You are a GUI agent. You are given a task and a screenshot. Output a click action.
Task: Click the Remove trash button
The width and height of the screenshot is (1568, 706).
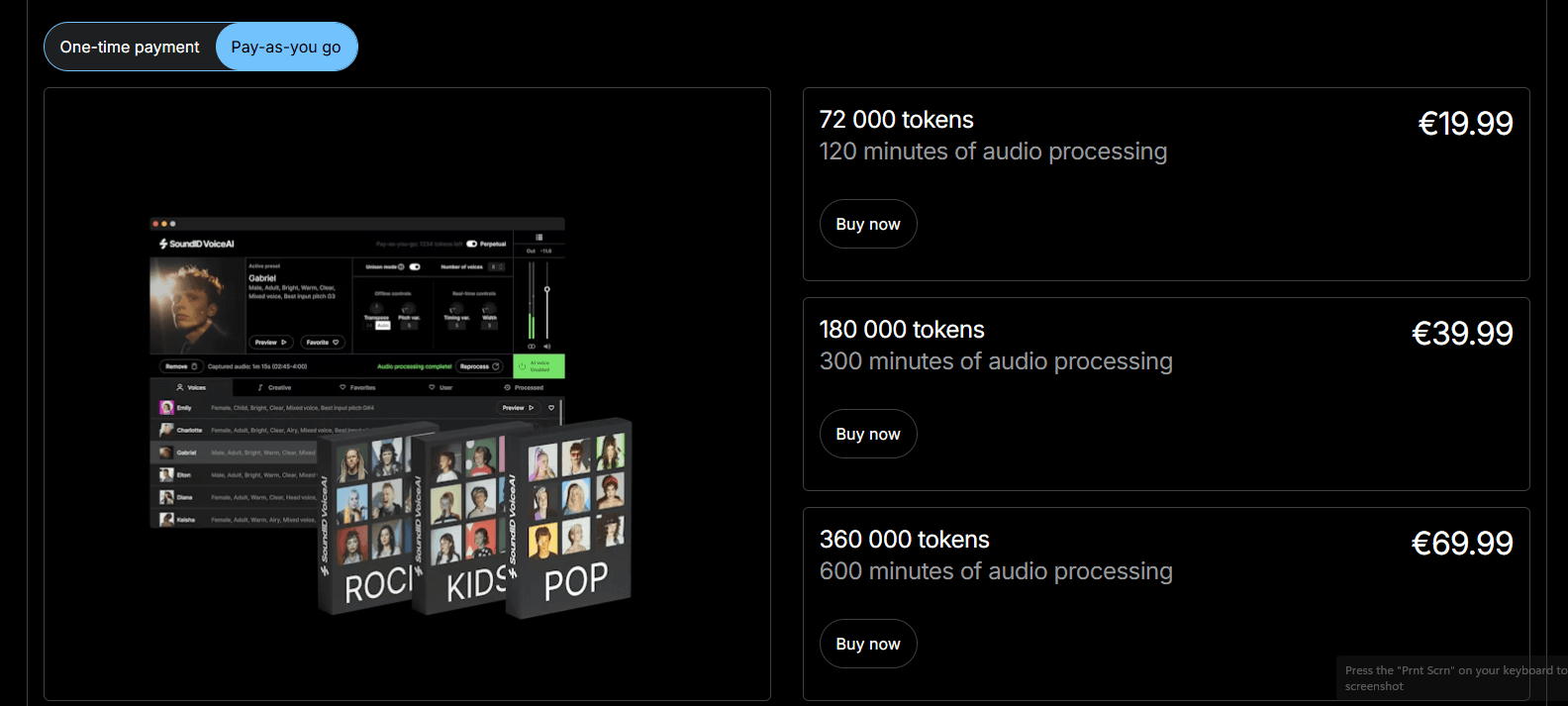click(181, 366)
